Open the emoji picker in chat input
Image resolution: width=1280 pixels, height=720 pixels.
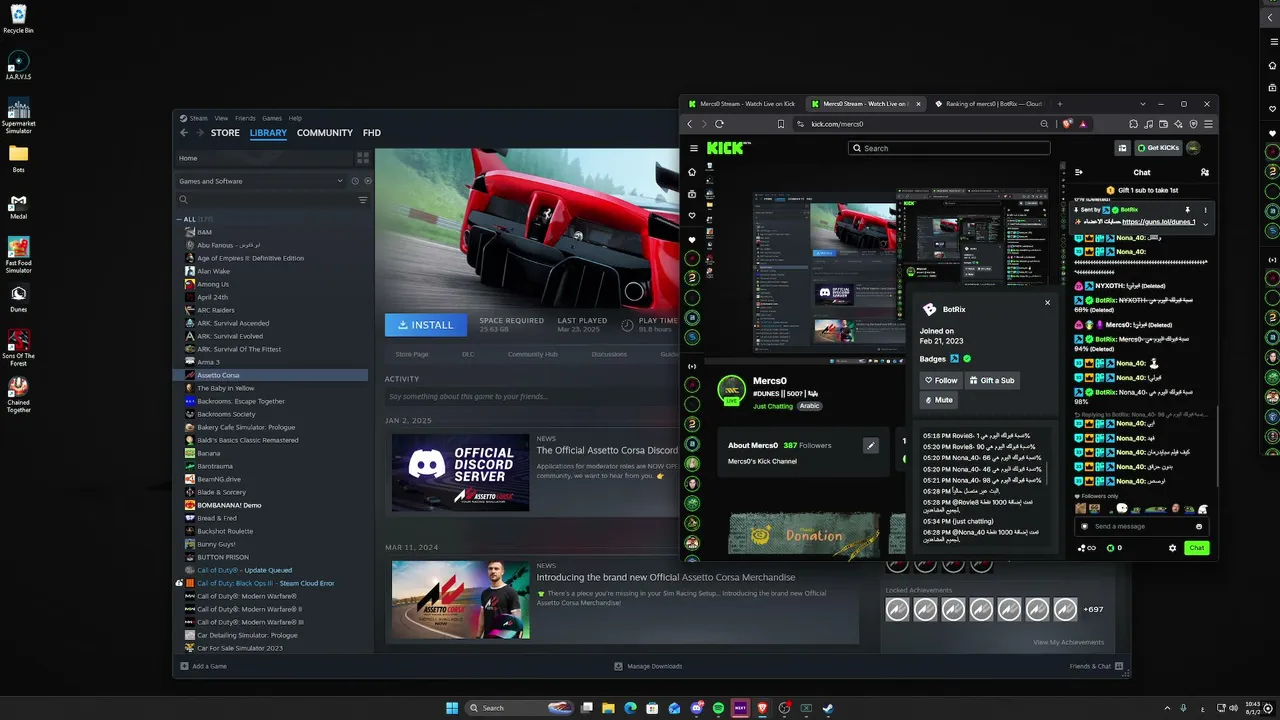1199,526
